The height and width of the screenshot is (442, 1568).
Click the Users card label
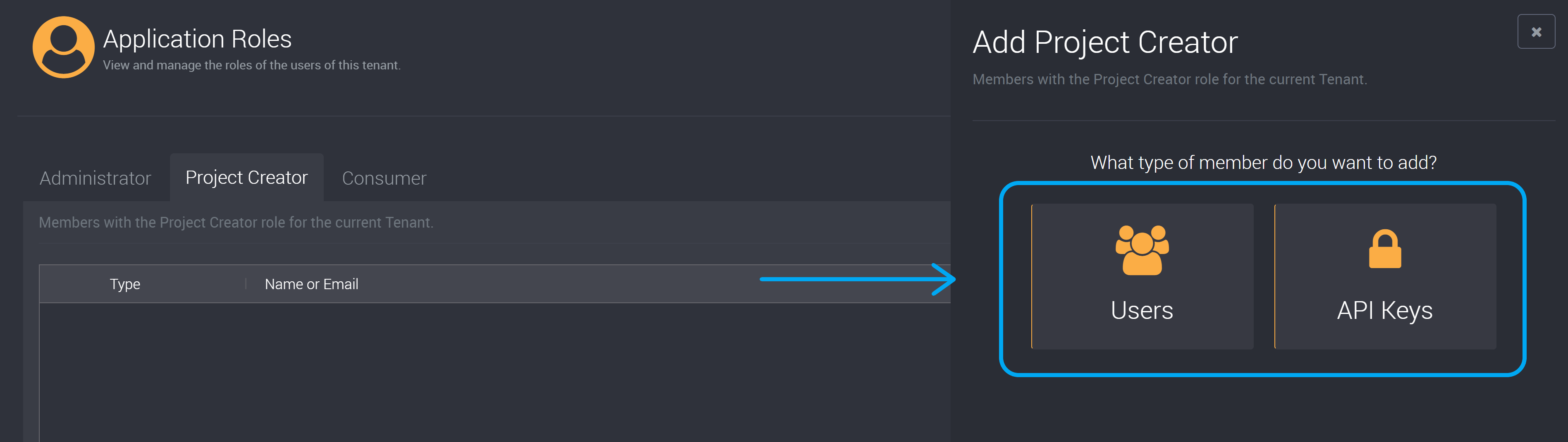point(1142,310)
